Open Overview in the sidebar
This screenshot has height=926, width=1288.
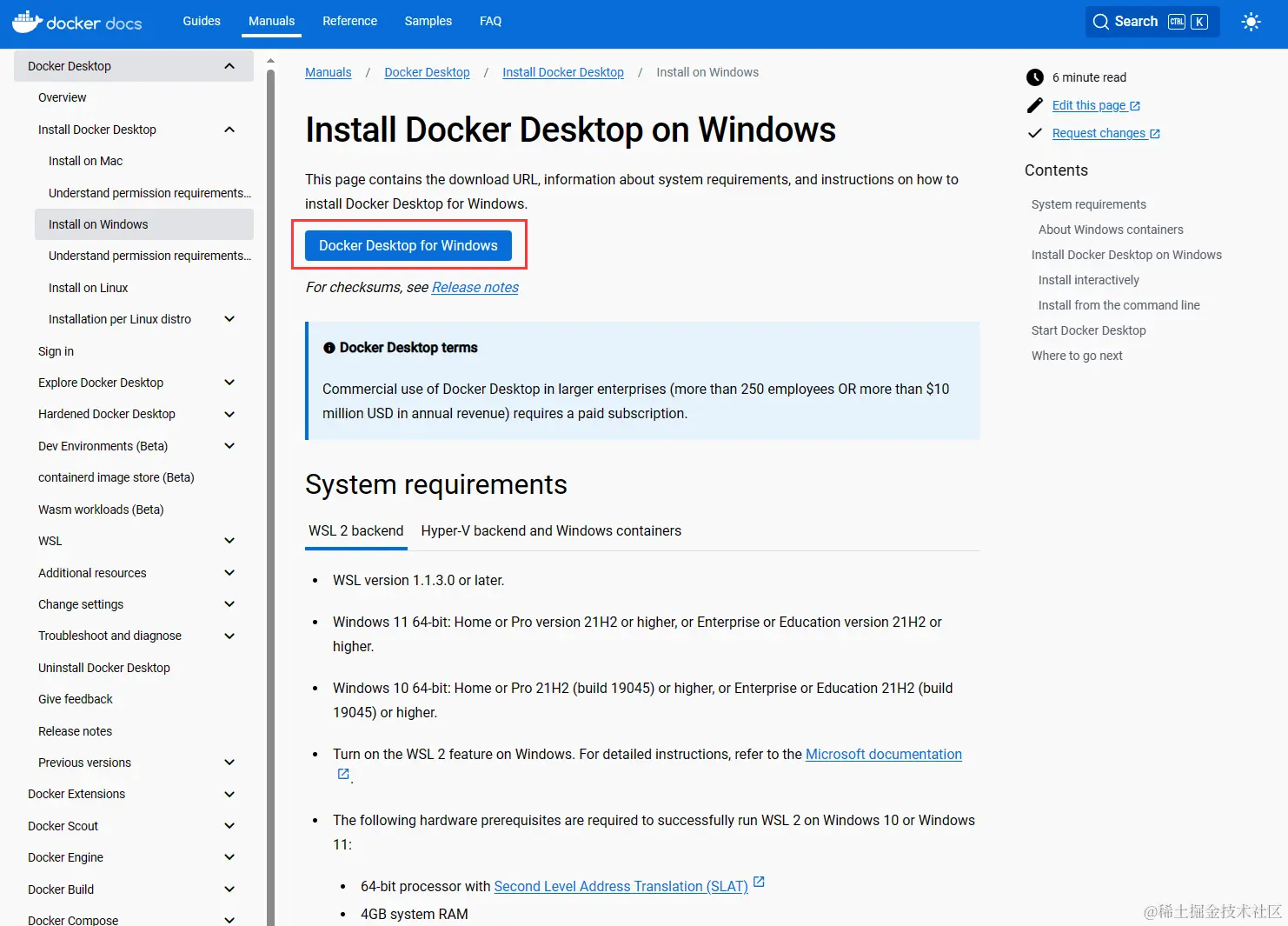pos(63,97)
